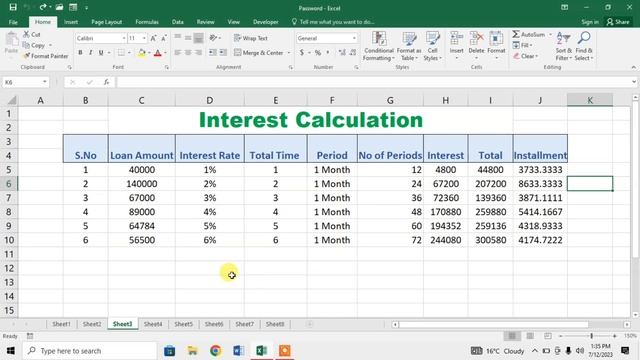640x360 pixels.
Task: Open Find & Select magnifier
Action: point(584,46)
